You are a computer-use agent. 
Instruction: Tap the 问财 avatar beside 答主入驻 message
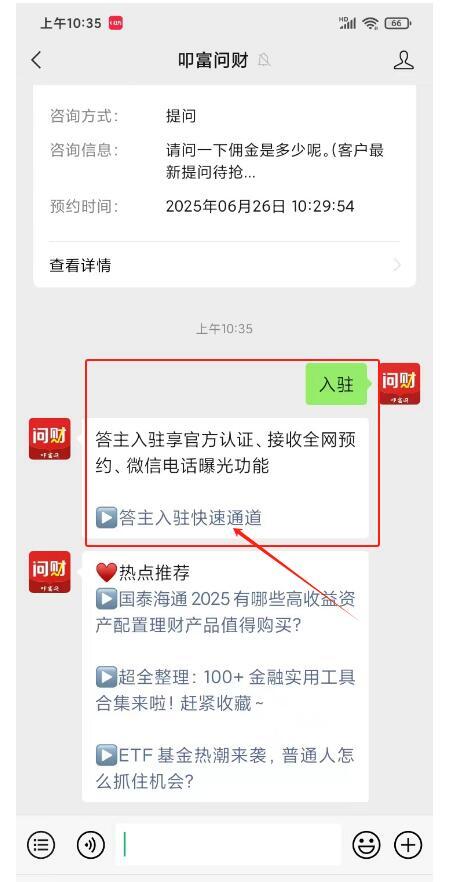50,439
